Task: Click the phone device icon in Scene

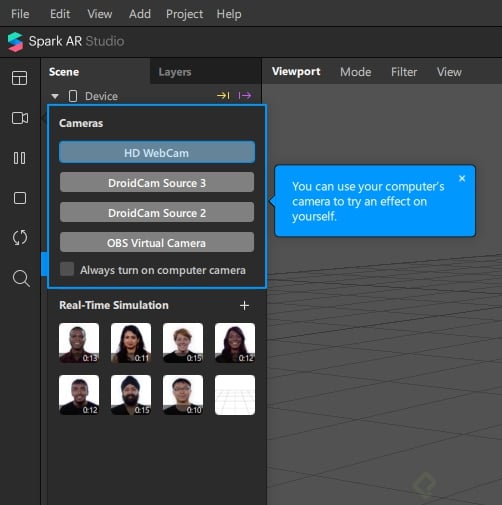Action: pos(73,96)
